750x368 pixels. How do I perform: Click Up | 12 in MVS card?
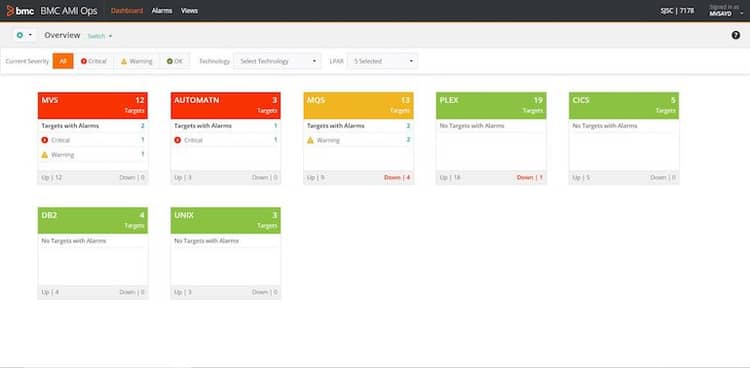52,178
